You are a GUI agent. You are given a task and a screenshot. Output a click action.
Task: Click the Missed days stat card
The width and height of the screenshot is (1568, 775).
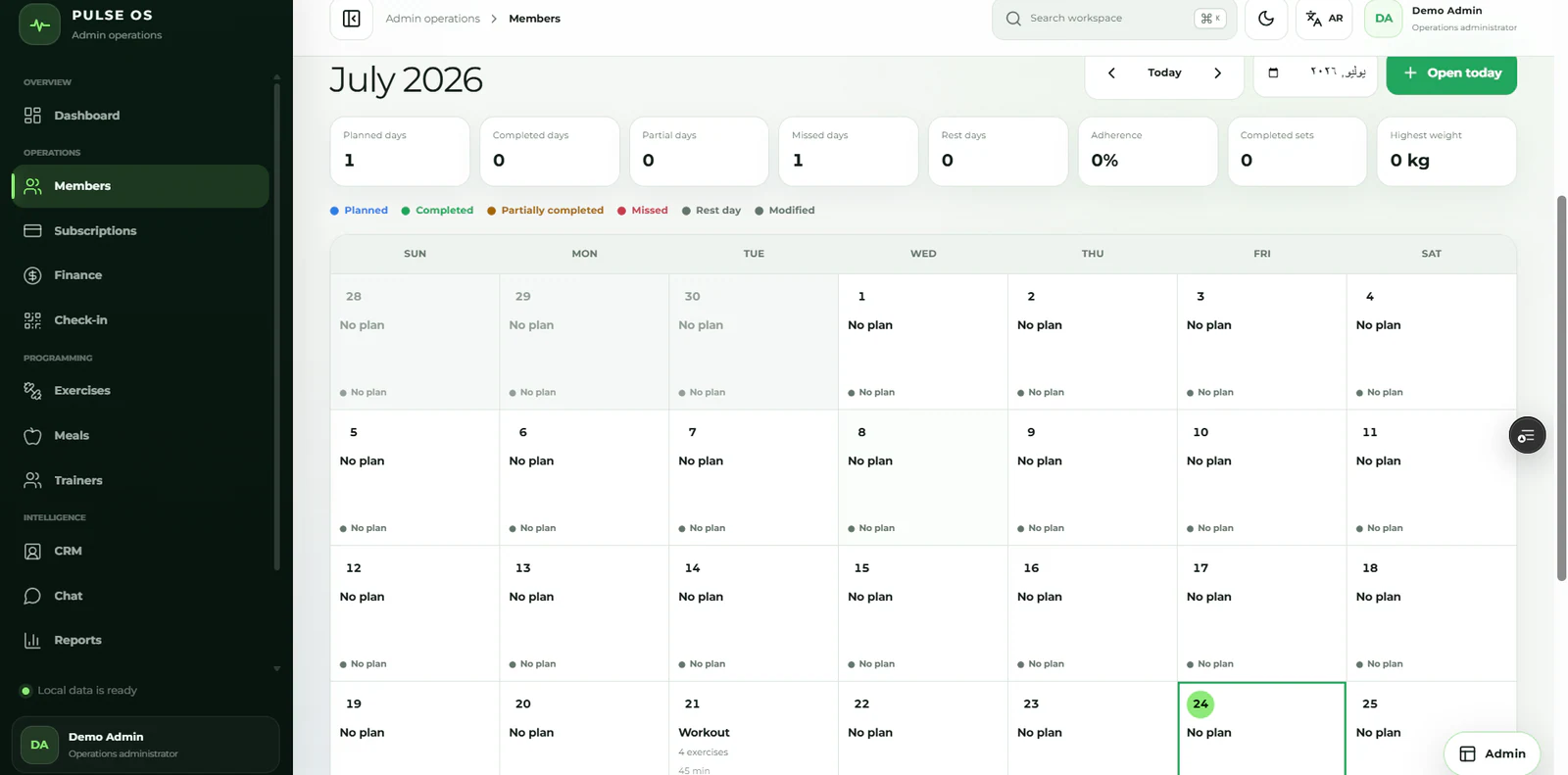pos(849,151)
